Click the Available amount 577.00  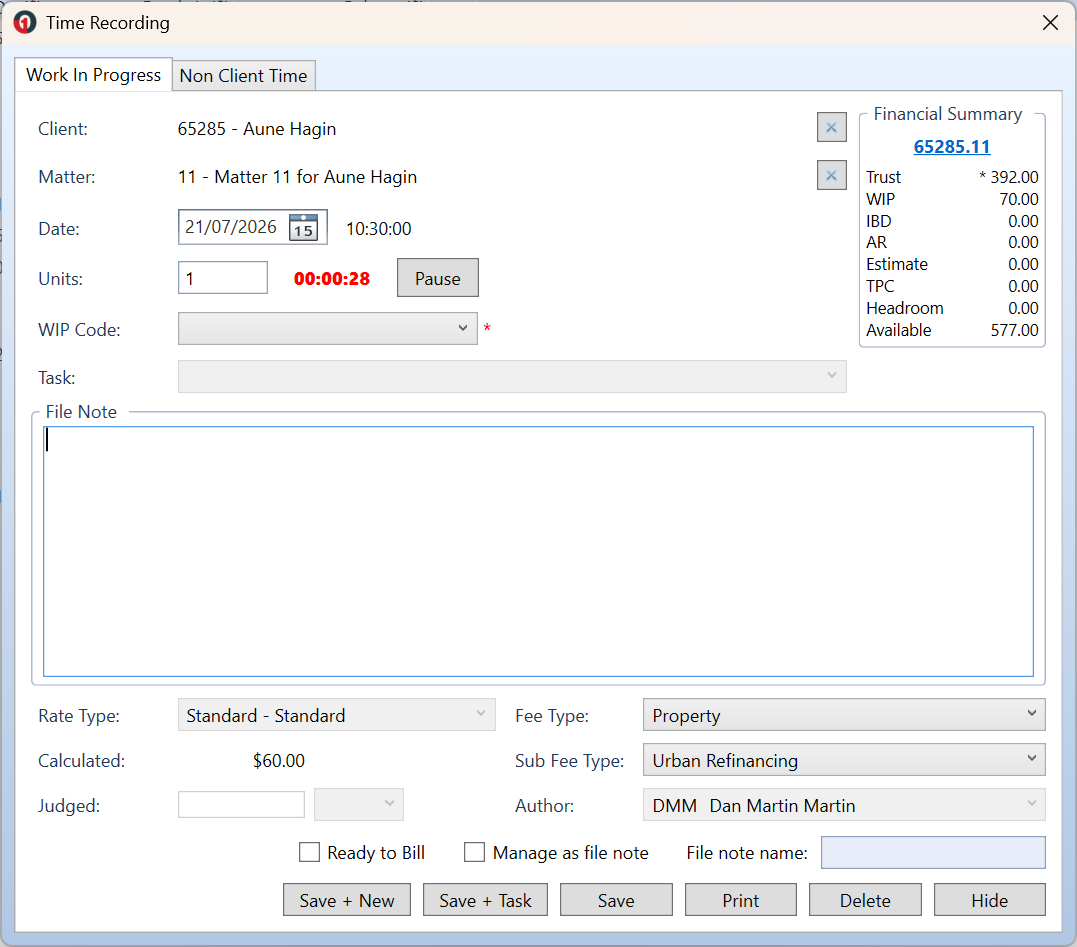[x=1014, y=330]
